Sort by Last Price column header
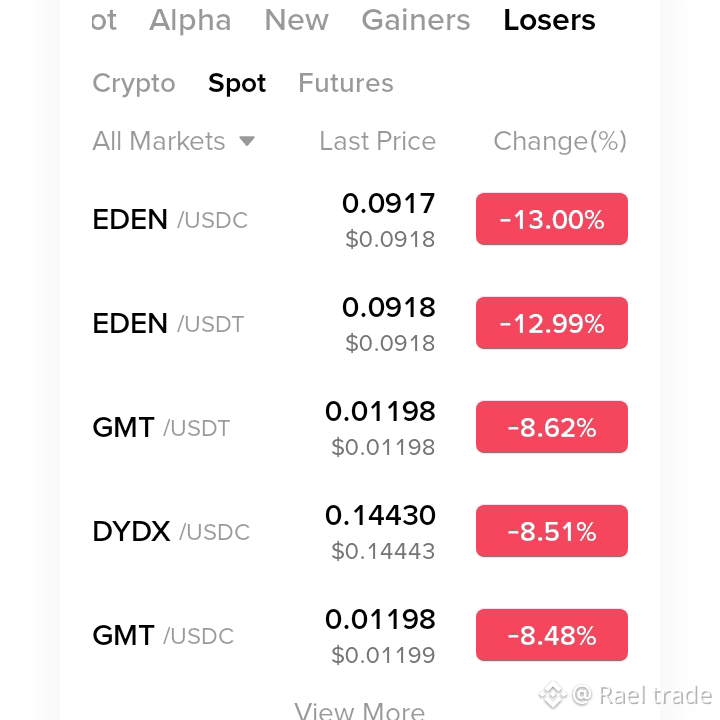 [x=377, y=141]
